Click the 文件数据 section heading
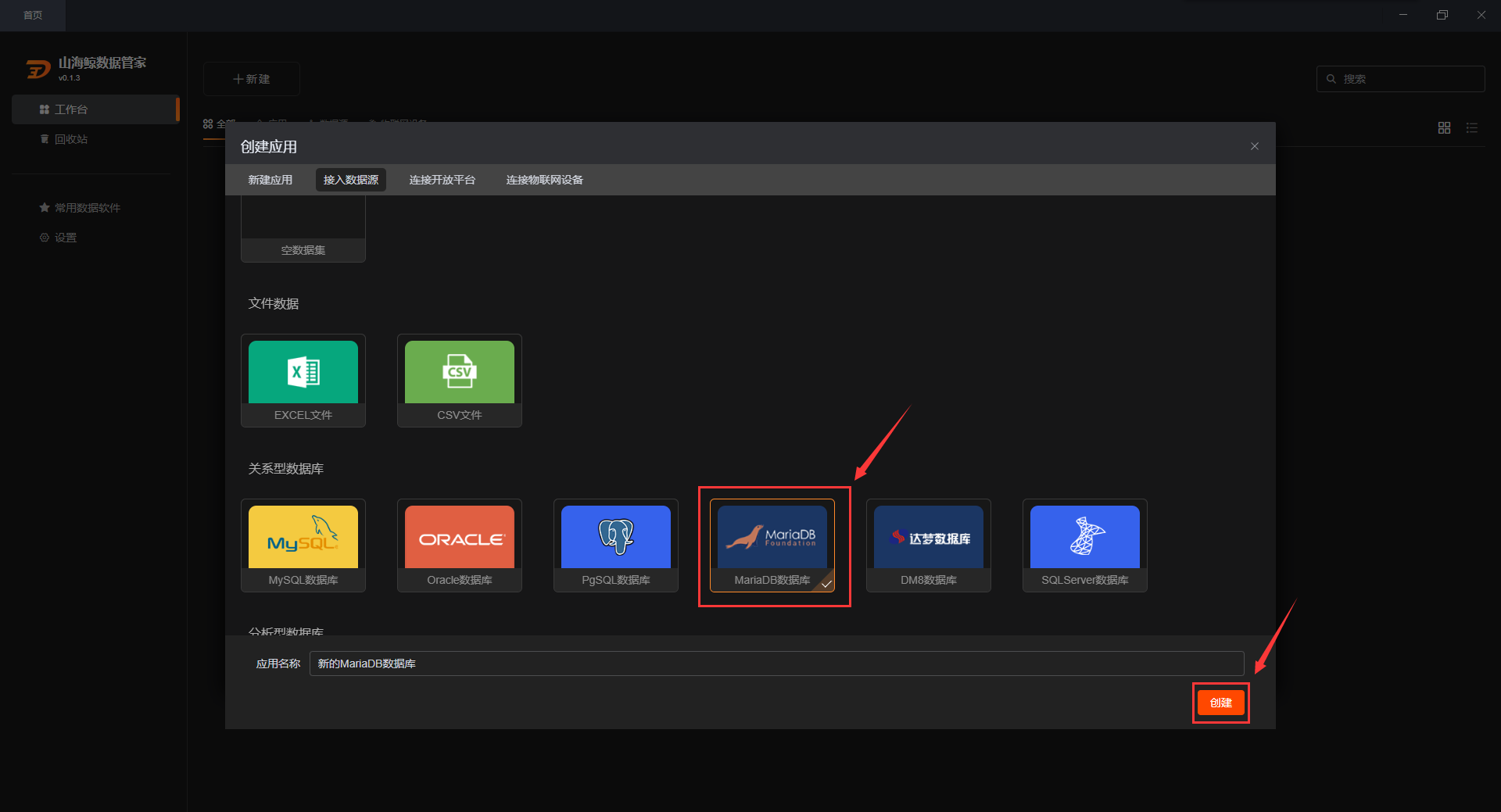 (274, 303)
